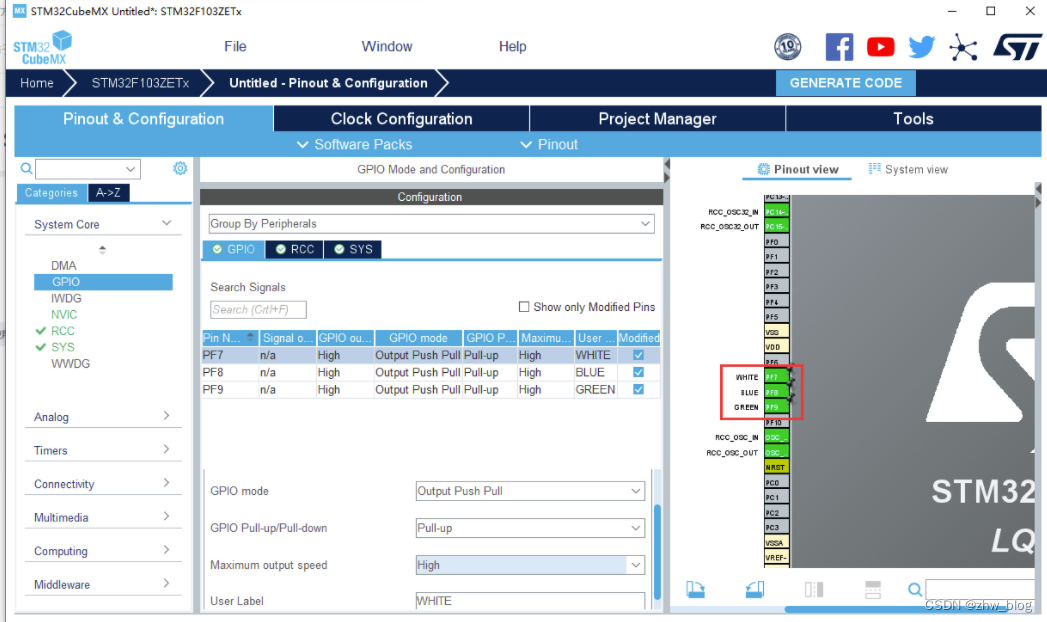Open the YouTube channel icon

click(x=881, y=47)
